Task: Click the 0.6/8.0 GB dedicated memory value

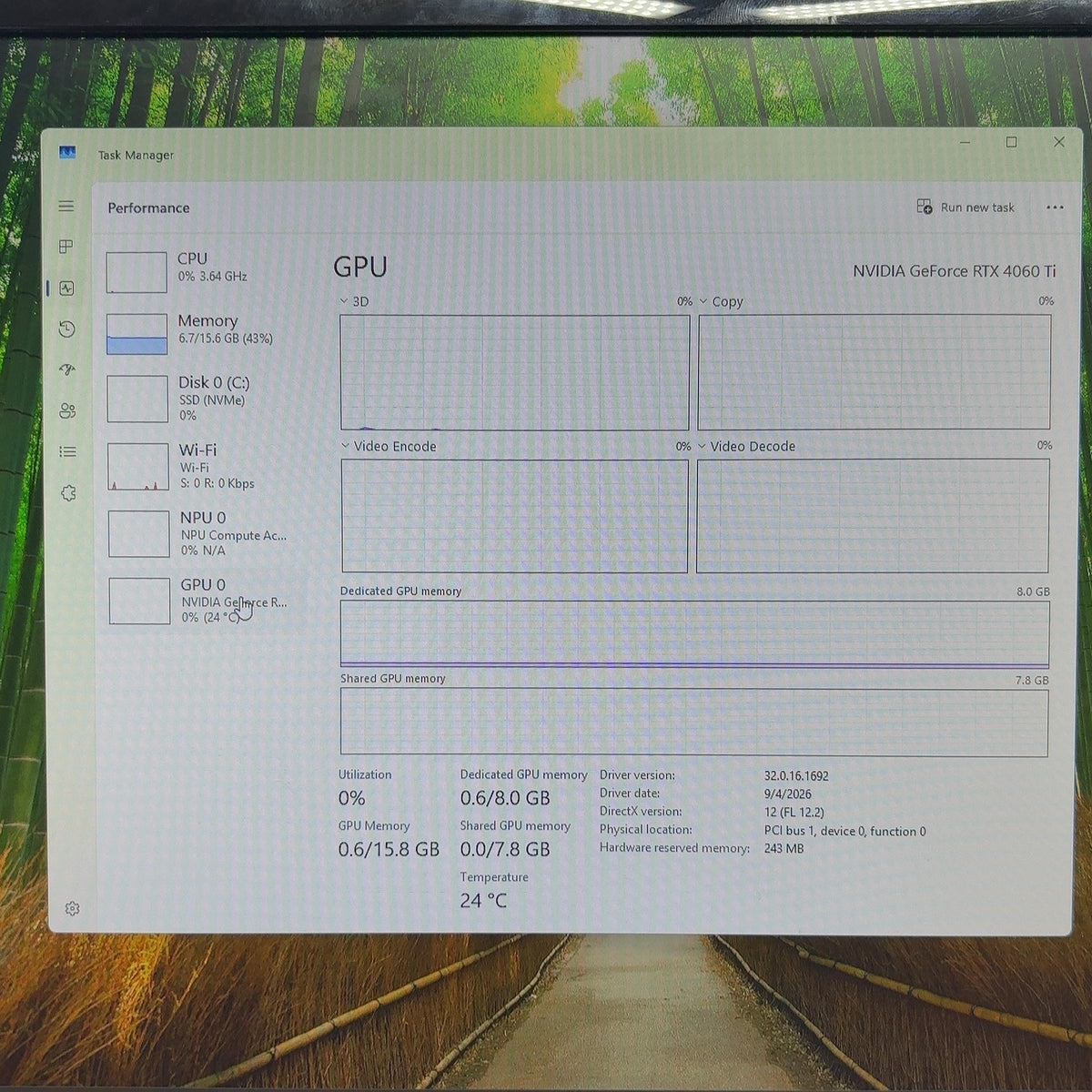Action: [x=505, y=798]
